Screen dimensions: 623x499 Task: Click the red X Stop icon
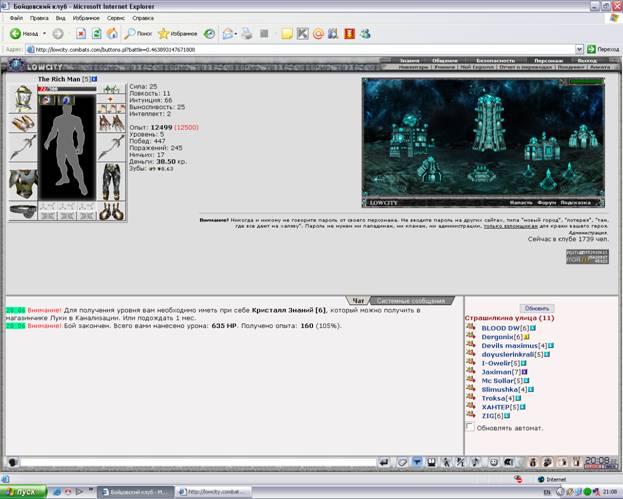coord(81,34)
